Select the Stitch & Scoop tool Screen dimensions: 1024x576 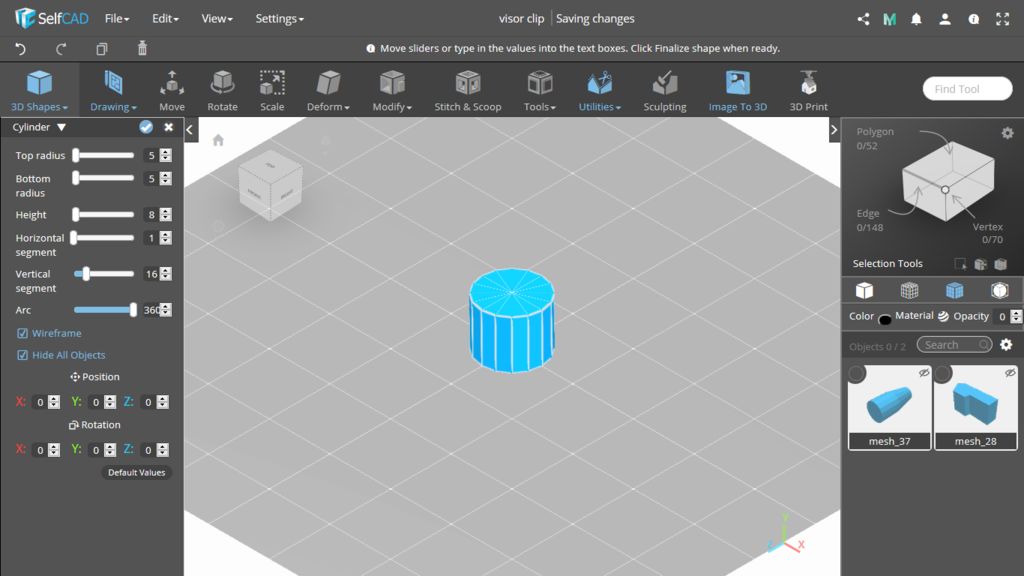(468, 91)
